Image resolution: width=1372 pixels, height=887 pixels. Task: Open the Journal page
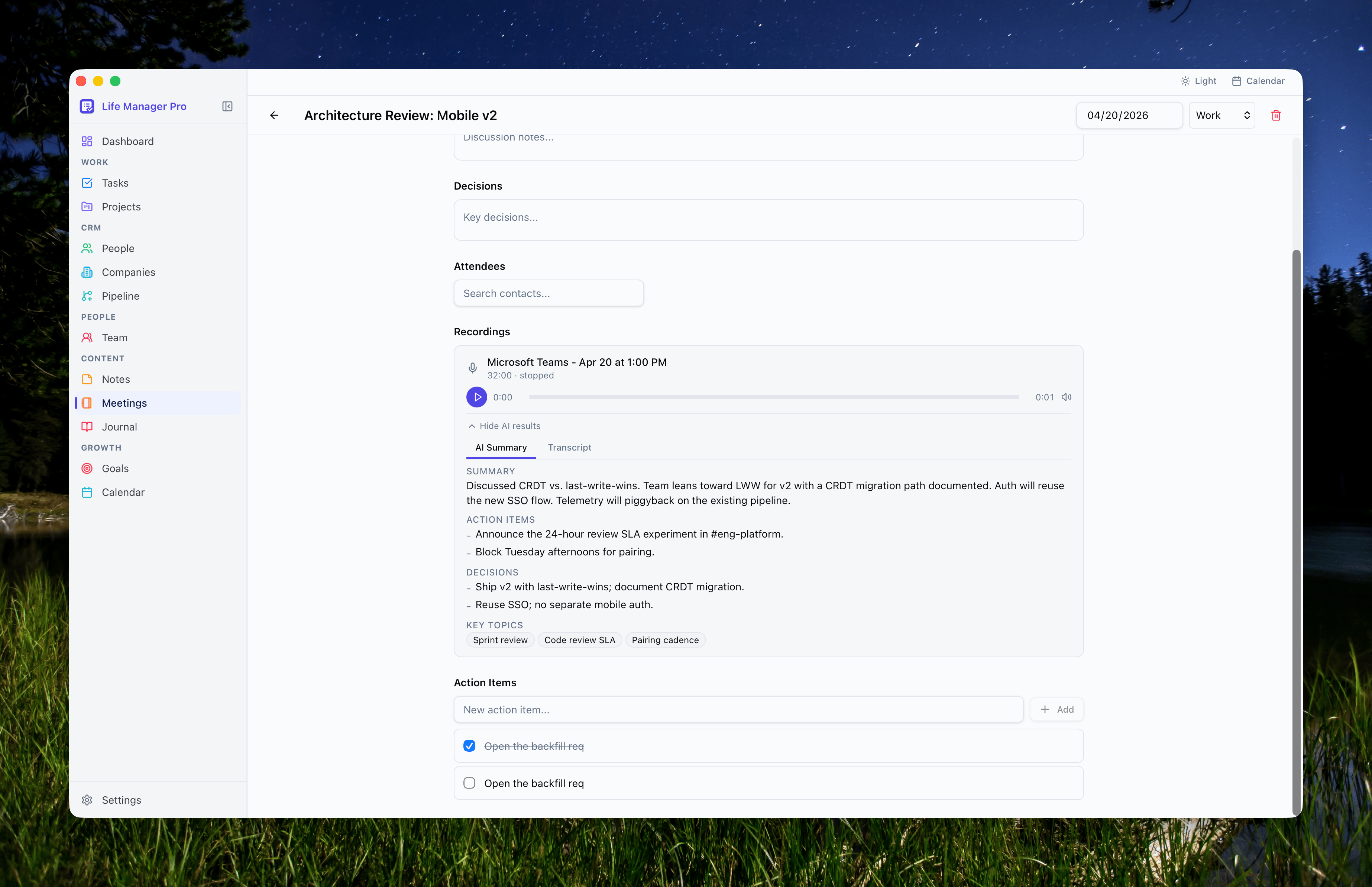click(x=158, y=427)
